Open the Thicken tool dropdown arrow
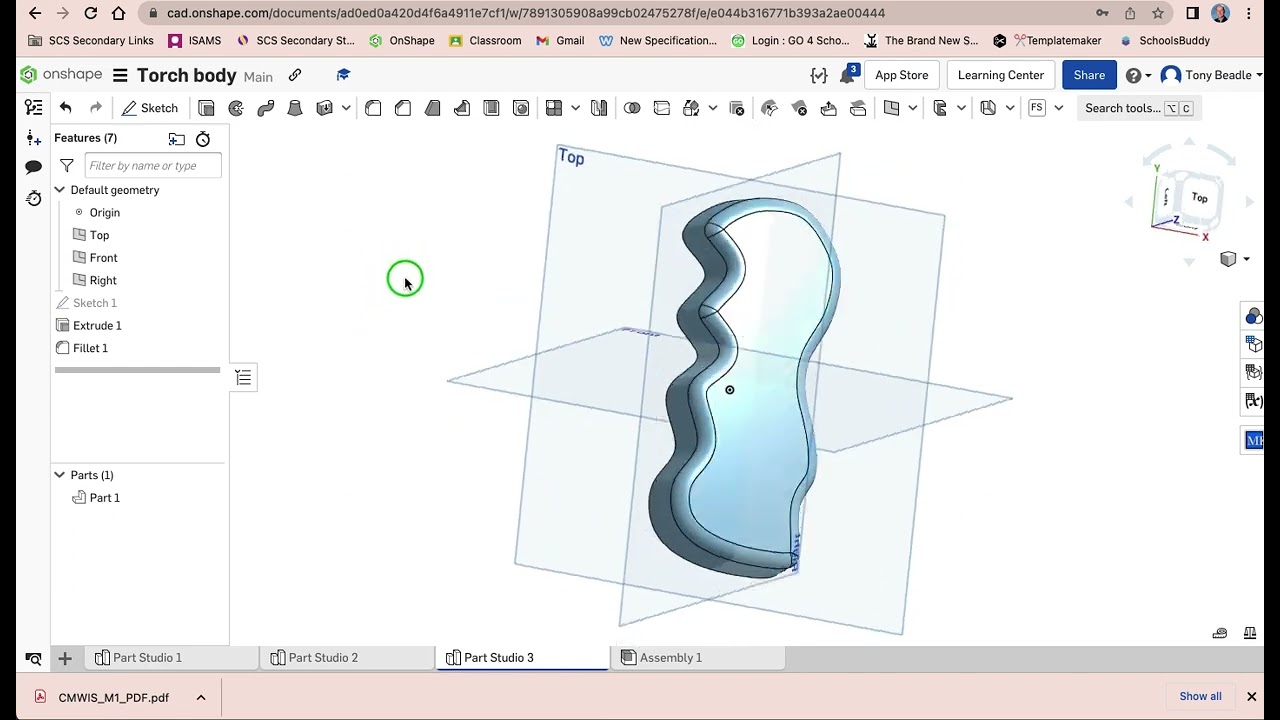This screenshot has height=720, width=1280. click(x=345, y=108)
